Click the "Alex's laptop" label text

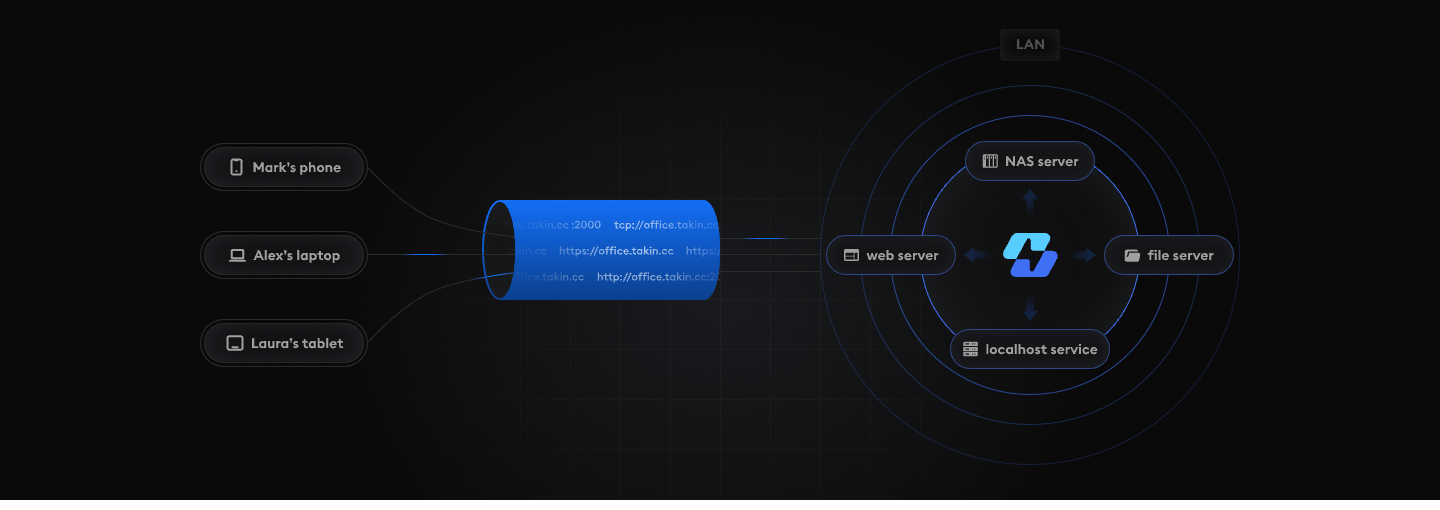pos(296,255)
